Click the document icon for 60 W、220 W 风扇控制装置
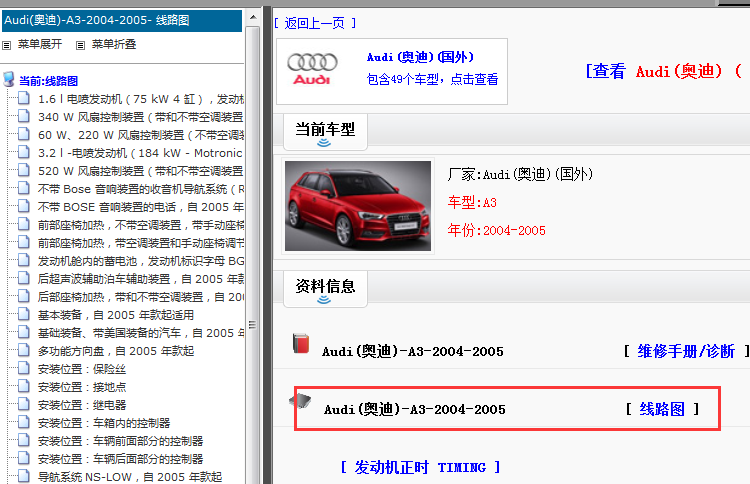Screen dimensions: 750x484 pos(23,134)
